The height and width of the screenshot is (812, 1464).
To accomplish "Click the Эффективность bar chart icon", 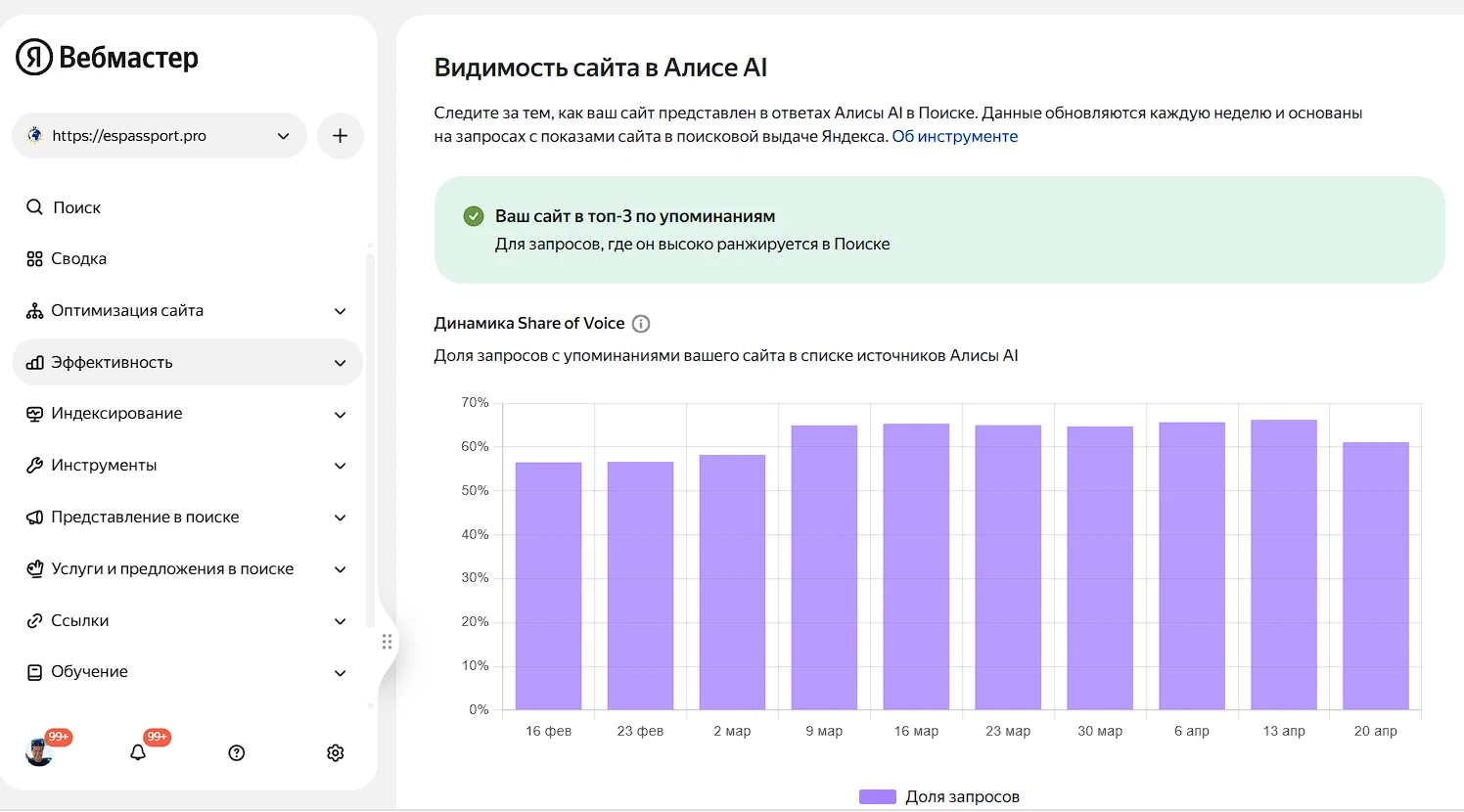I will (x=34, y=363).
